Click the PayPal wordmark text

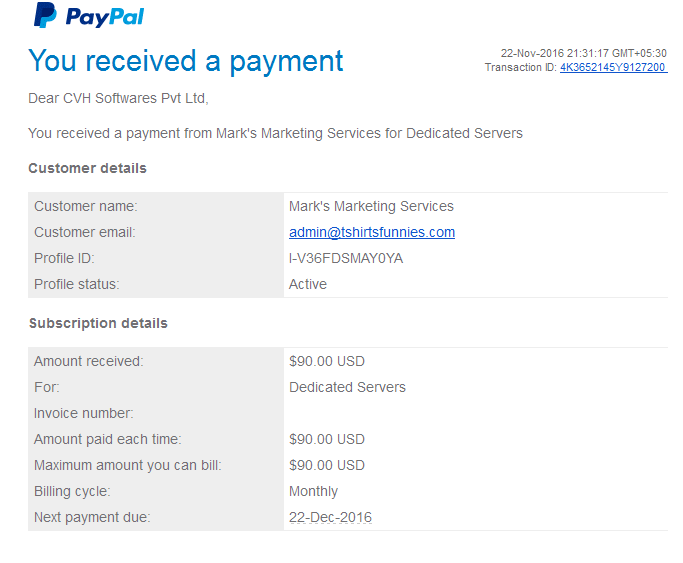tap(105, 17)
